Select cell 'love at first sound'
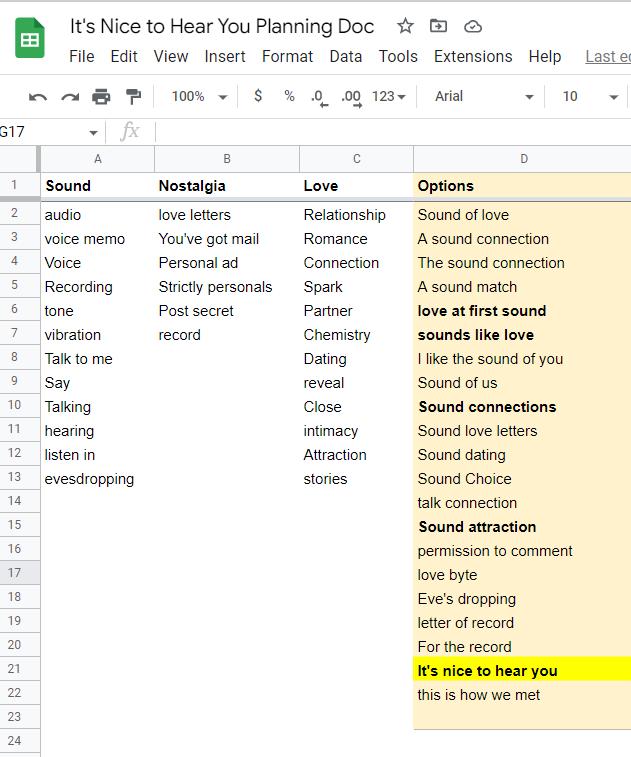The height and width of the screenshot is (757, 631). click(x=522, y=311)
